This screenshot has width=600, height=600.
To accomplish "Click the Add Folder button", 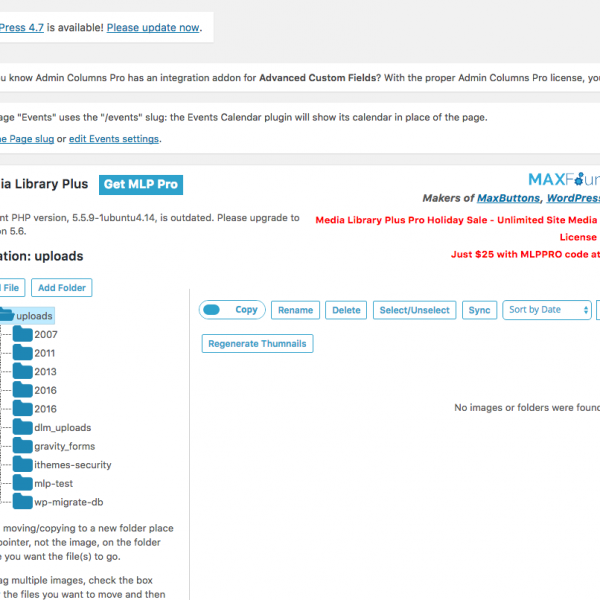I will [x=62, y=287].
